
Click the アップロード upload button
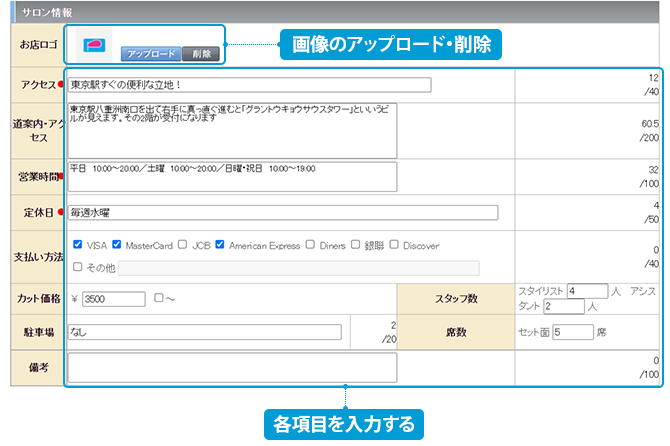(151, 54)
